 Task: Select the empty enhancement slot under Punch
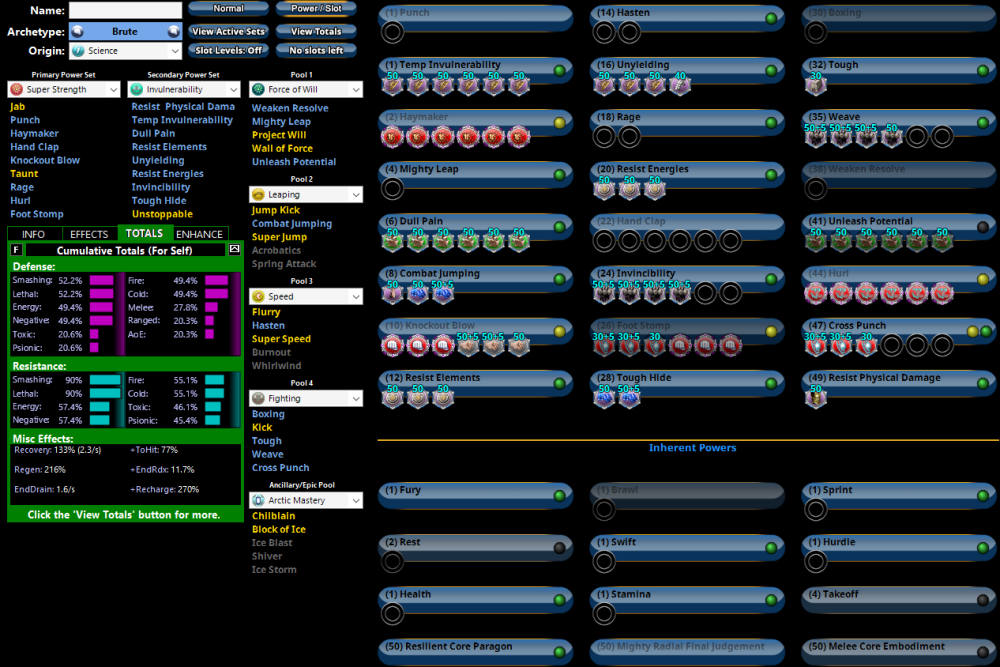(392, 32)
